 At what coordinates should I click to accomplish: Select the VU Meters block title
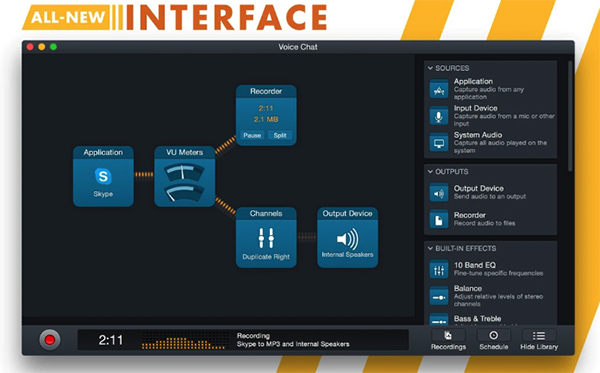pos(184,152)
